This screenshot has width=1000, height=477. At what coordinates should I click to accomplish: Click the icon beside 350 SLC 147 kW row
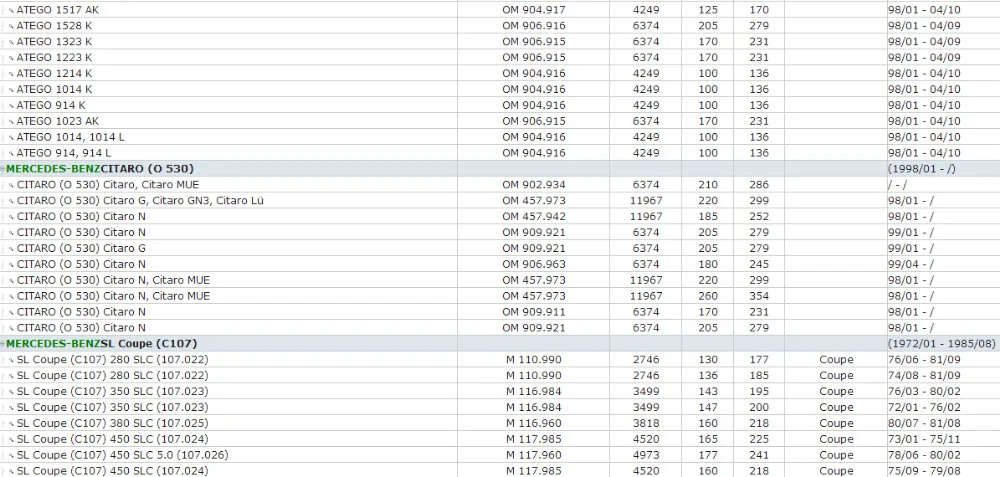[11, 409]
